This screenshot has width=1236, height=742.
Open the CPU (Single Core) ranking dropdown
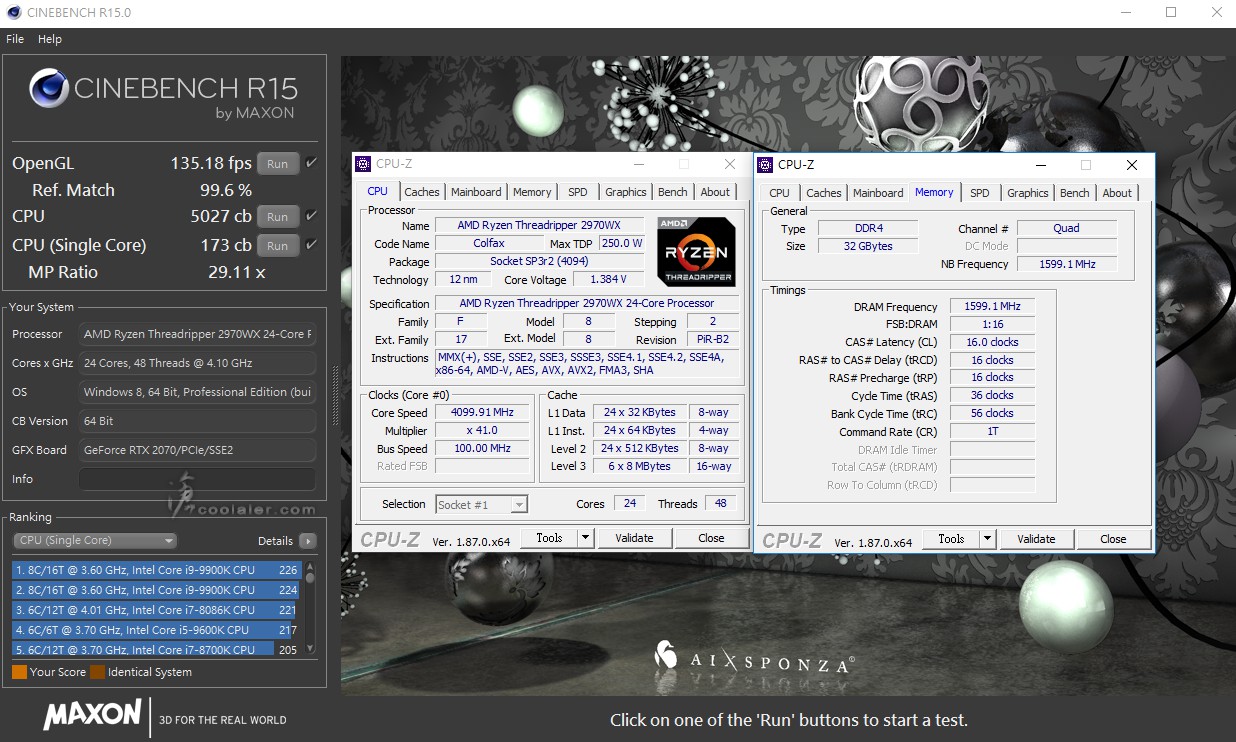(95, 541)
